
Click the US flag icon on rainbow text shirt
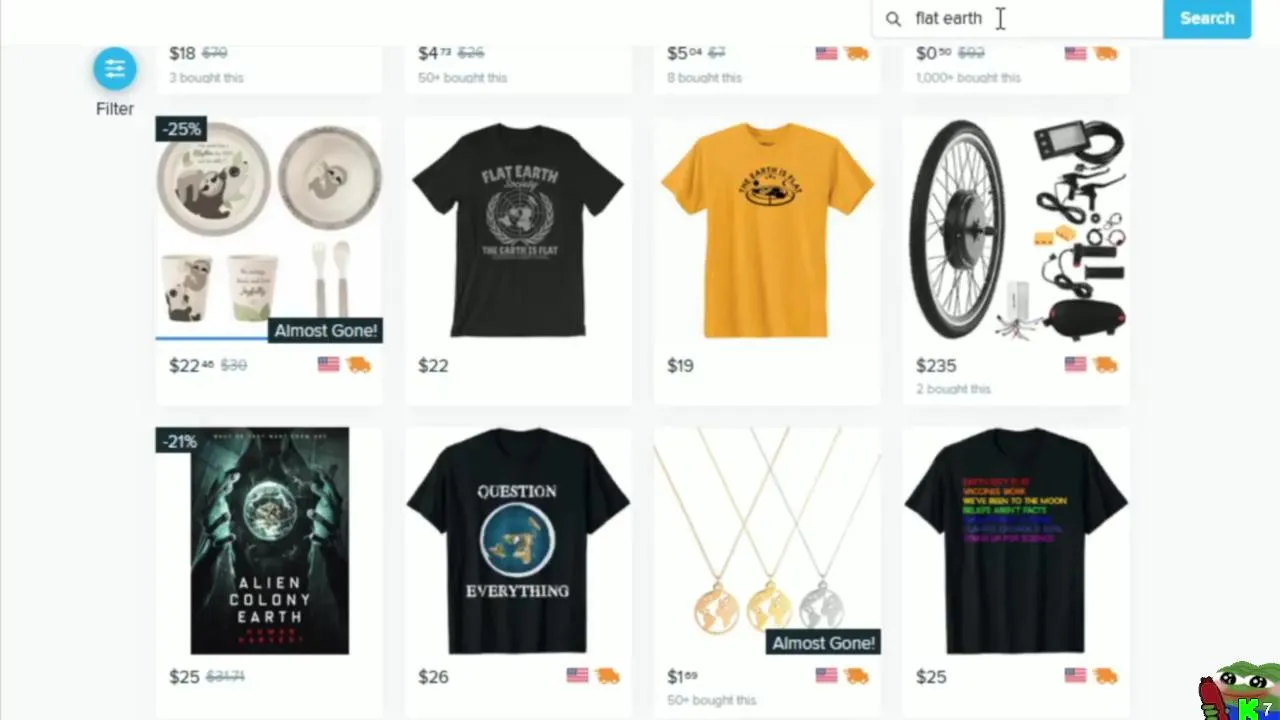pyautogui.click(x=1076, y=676)
